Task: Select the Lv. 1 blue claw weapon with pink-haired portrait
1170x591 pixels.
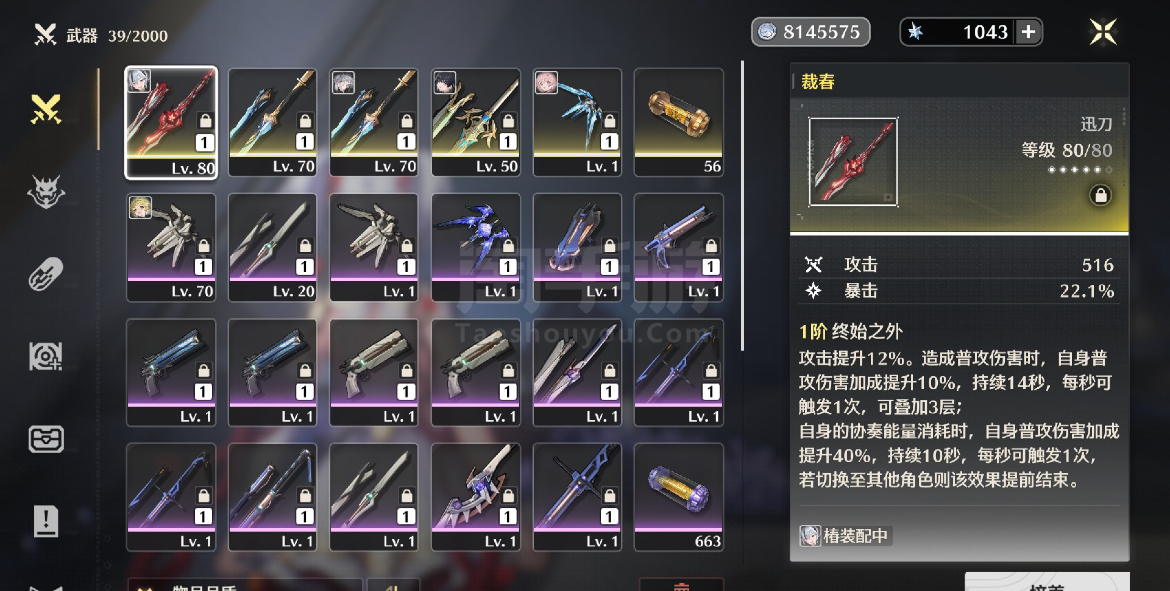Action: [x=578, y=123]
